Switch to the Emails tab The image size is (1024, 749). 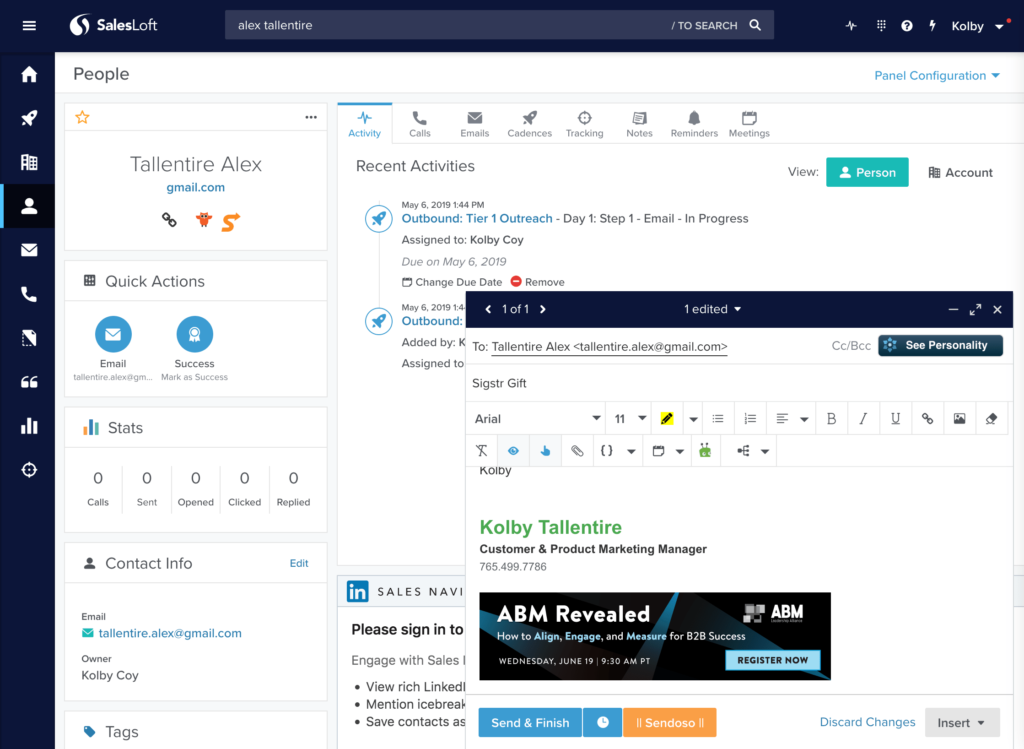475,123
